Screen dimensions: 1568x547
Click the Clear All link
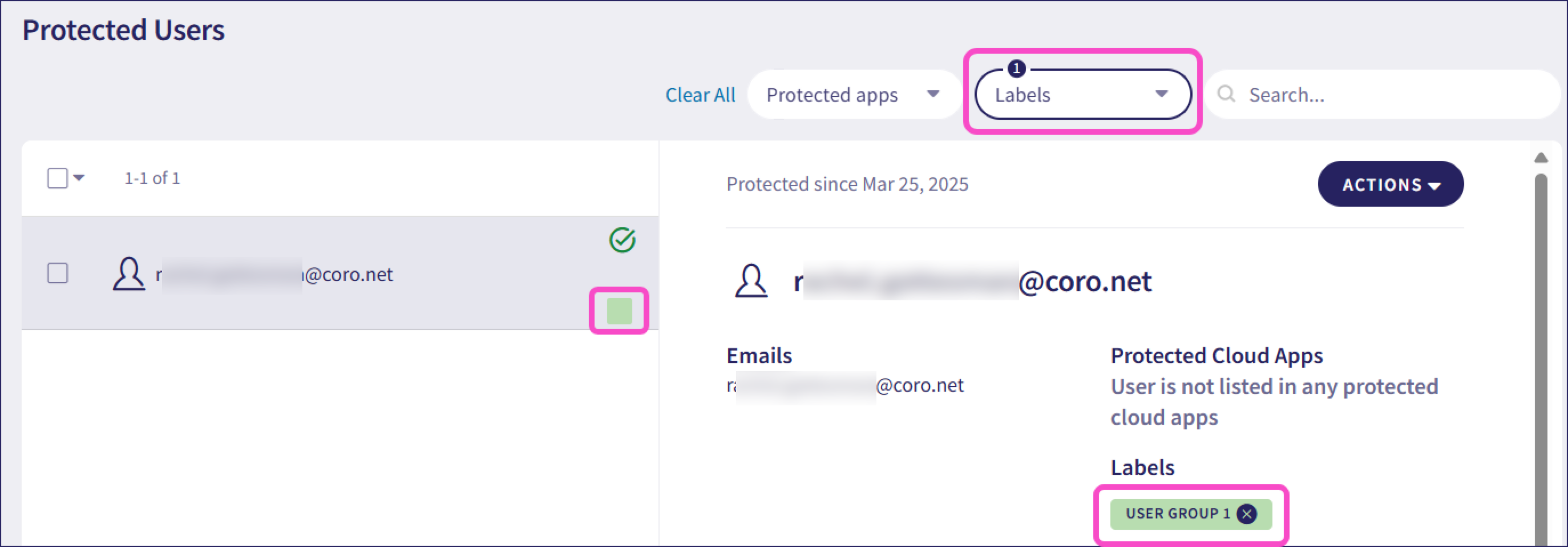click(x=700, y=94)
